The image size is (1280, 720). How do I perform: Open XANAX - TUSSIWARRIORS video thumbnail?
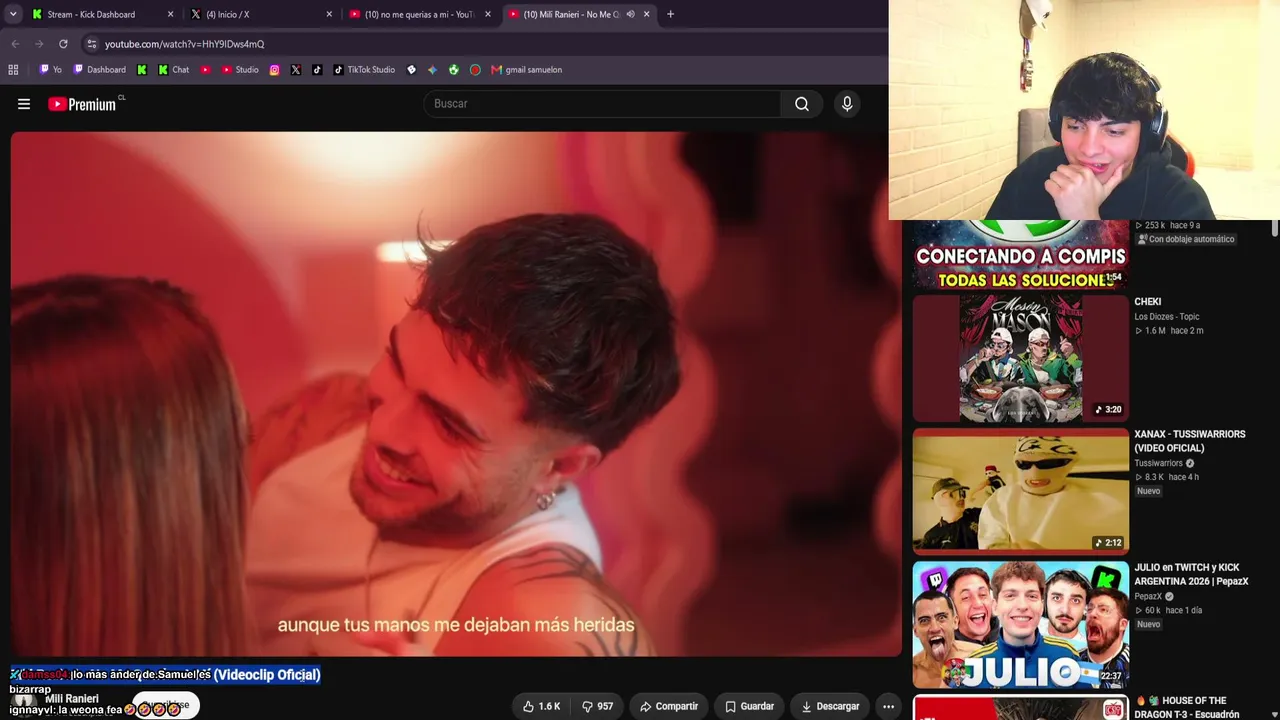tap(1020, 491)
